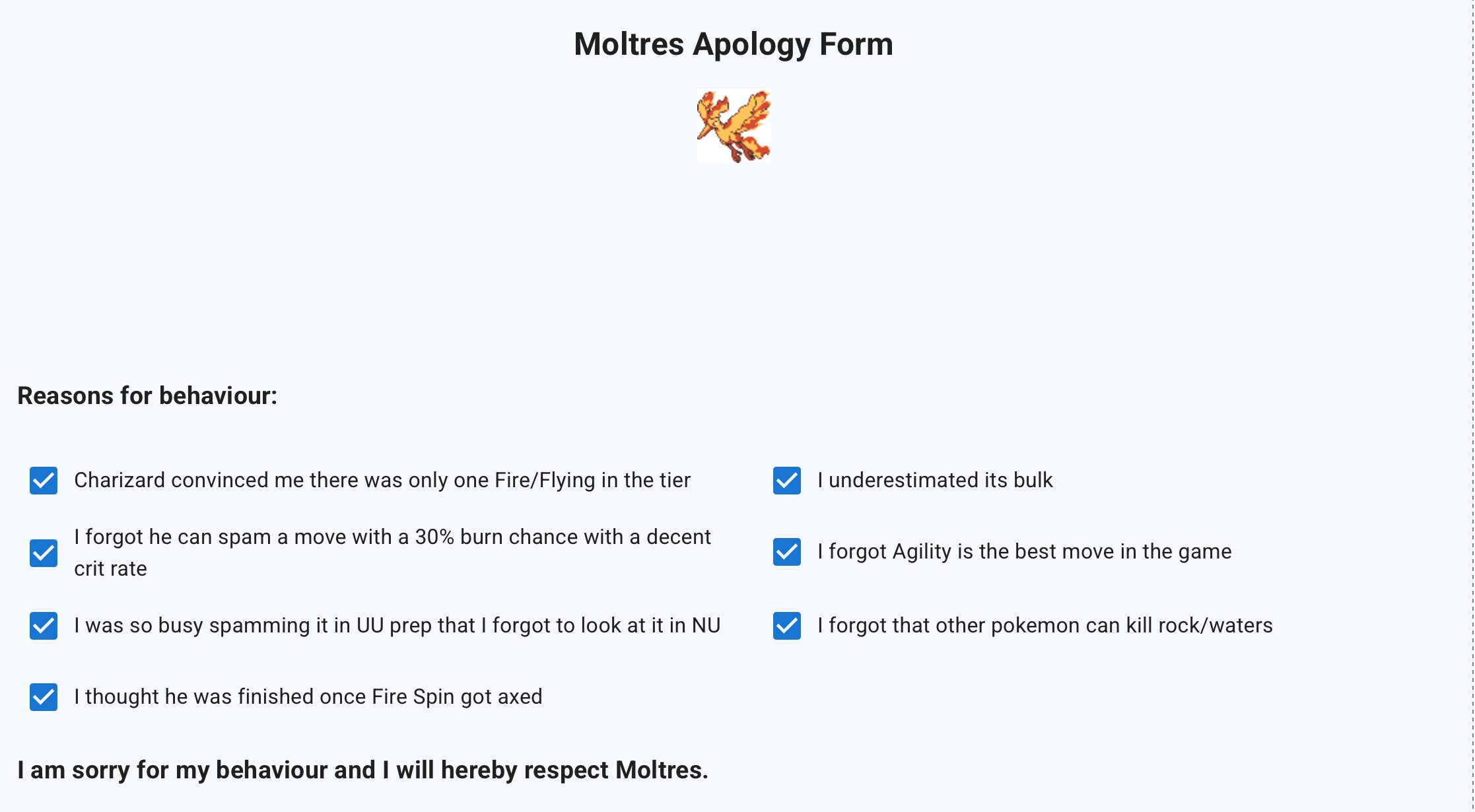Toggle the 30% burn chance checkbox

(44, 553)
